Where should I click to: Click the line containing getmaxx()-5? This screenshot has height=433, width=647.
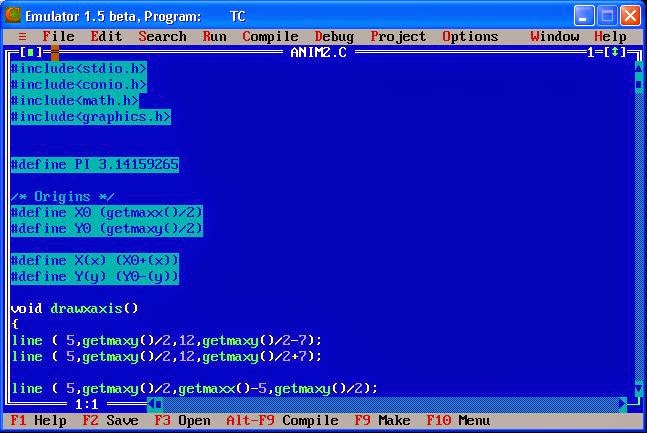point(194,388)
